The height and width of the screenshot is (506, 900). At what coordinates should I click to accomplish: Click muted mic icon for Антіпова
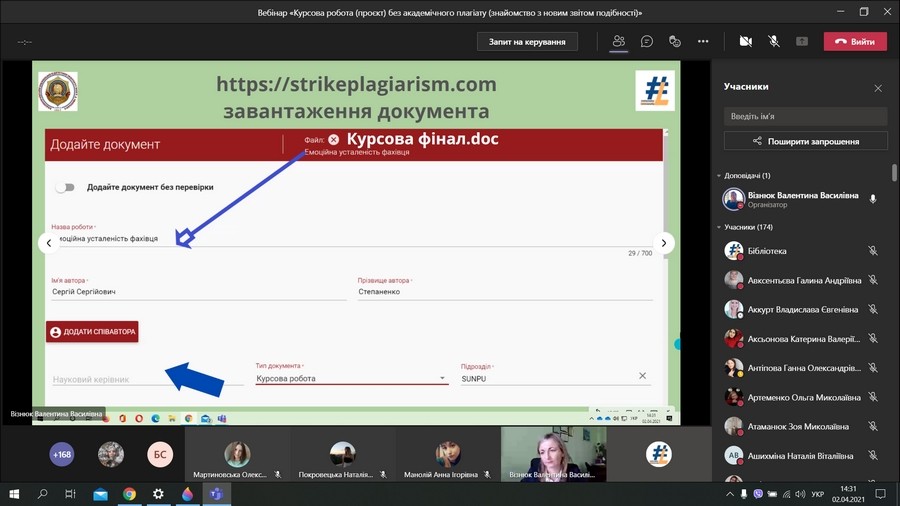(x=872, y=368)
